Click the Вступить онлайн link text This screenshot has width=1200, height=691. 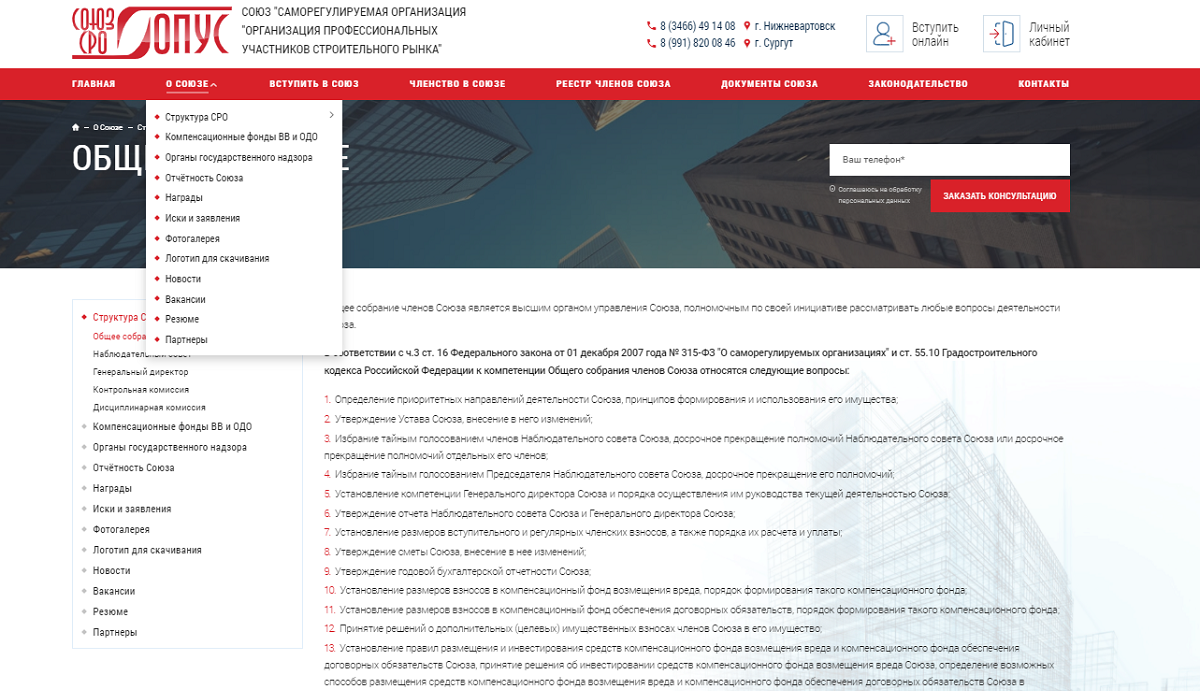[935, 34]
